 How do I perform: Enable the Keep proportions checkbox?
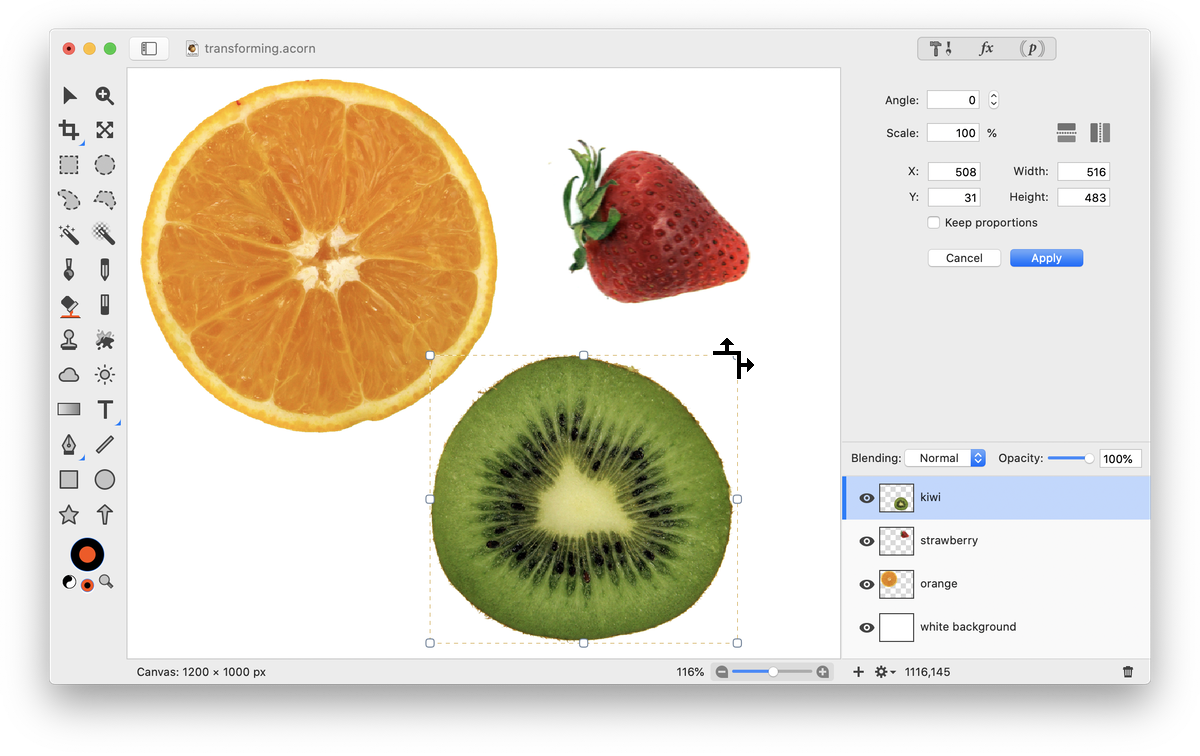point(934,223)
